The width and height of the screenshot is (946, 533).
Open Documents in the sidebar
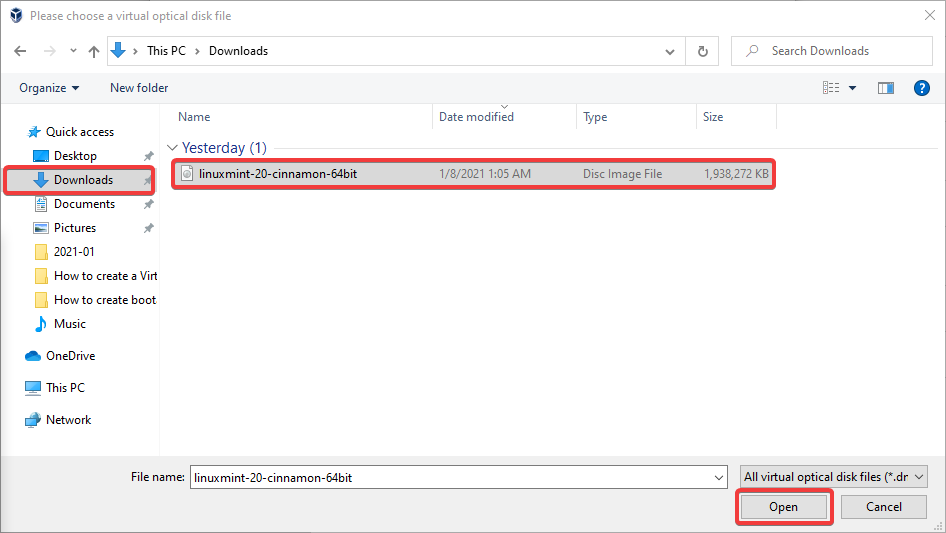point(84,204)
